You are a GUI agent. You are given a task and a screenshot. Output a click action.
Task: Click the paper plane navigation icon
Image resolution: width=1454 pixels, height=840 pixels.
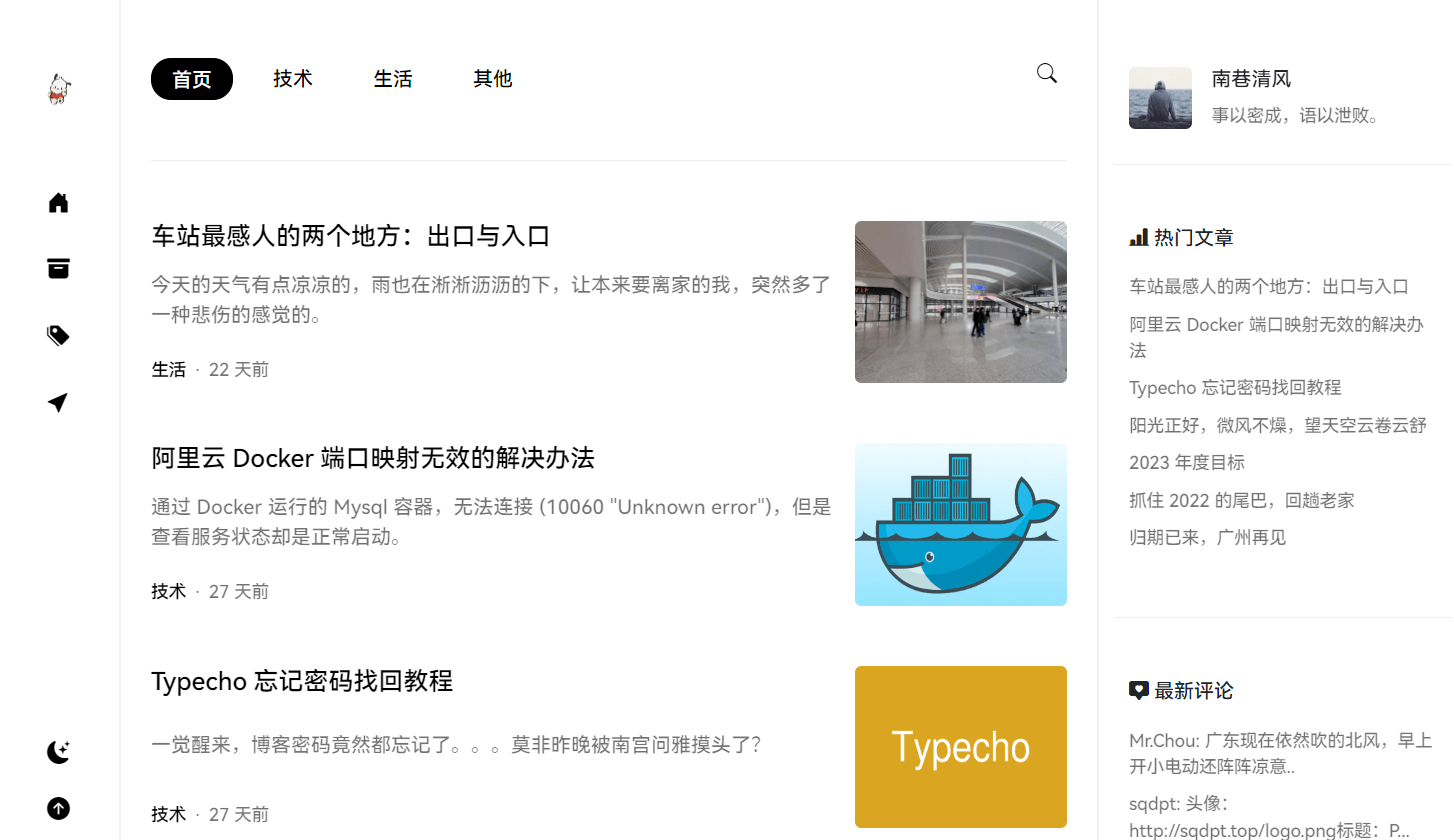[59, 402]
